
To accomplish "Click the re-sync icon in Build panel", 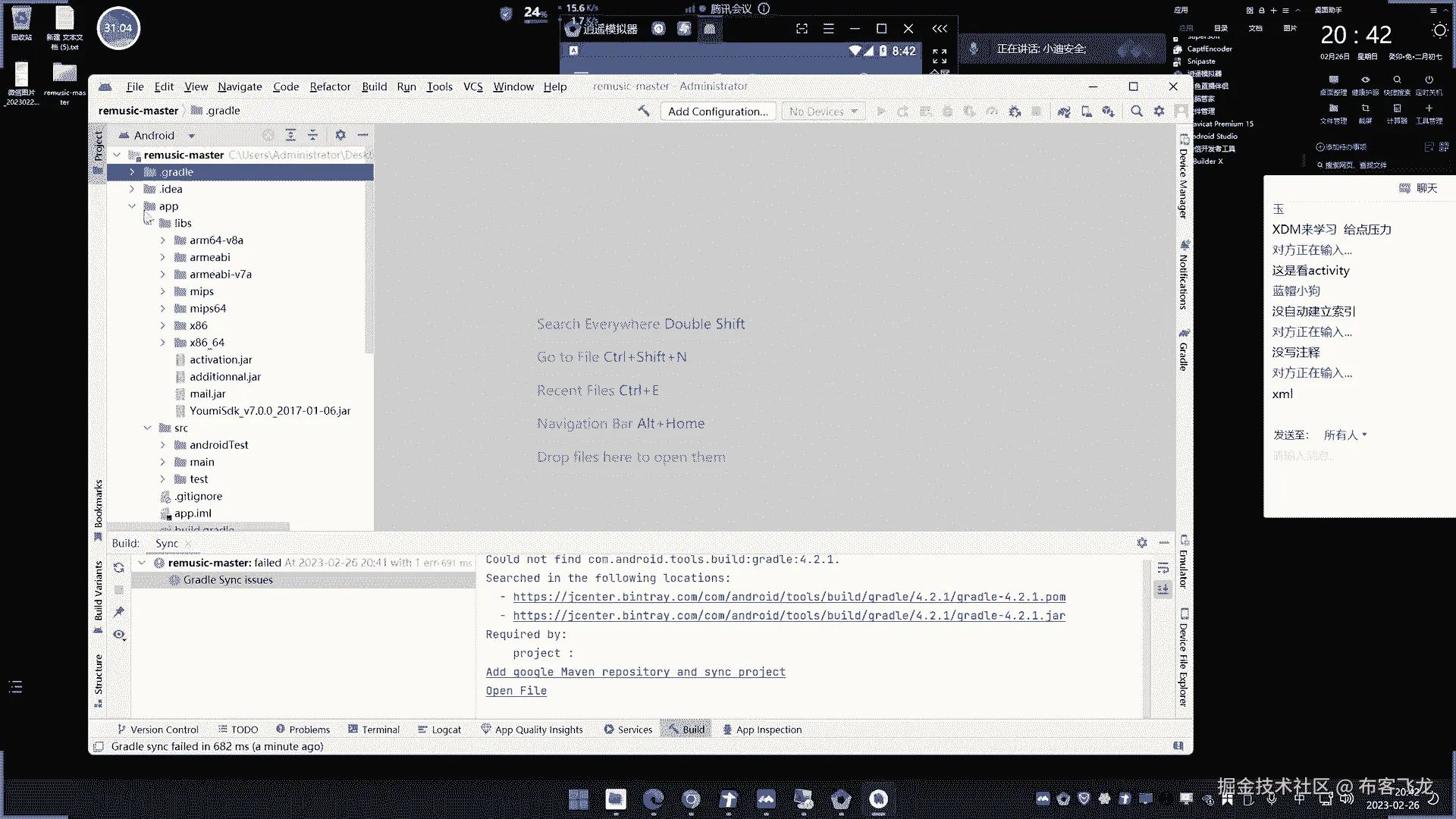I will pos(119,567).
